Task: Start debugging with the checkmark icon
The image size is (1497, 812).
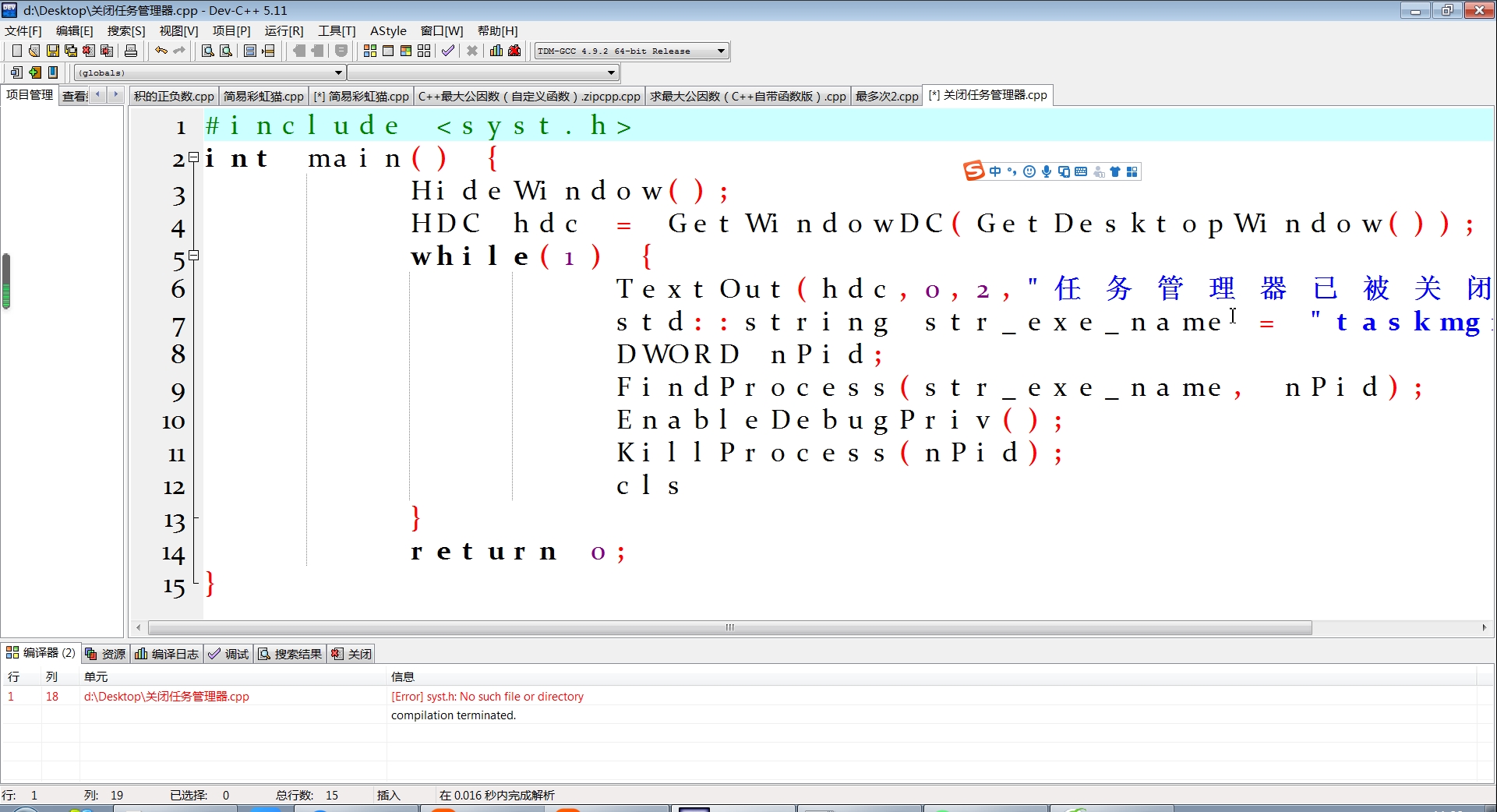Action: [448, 51]
